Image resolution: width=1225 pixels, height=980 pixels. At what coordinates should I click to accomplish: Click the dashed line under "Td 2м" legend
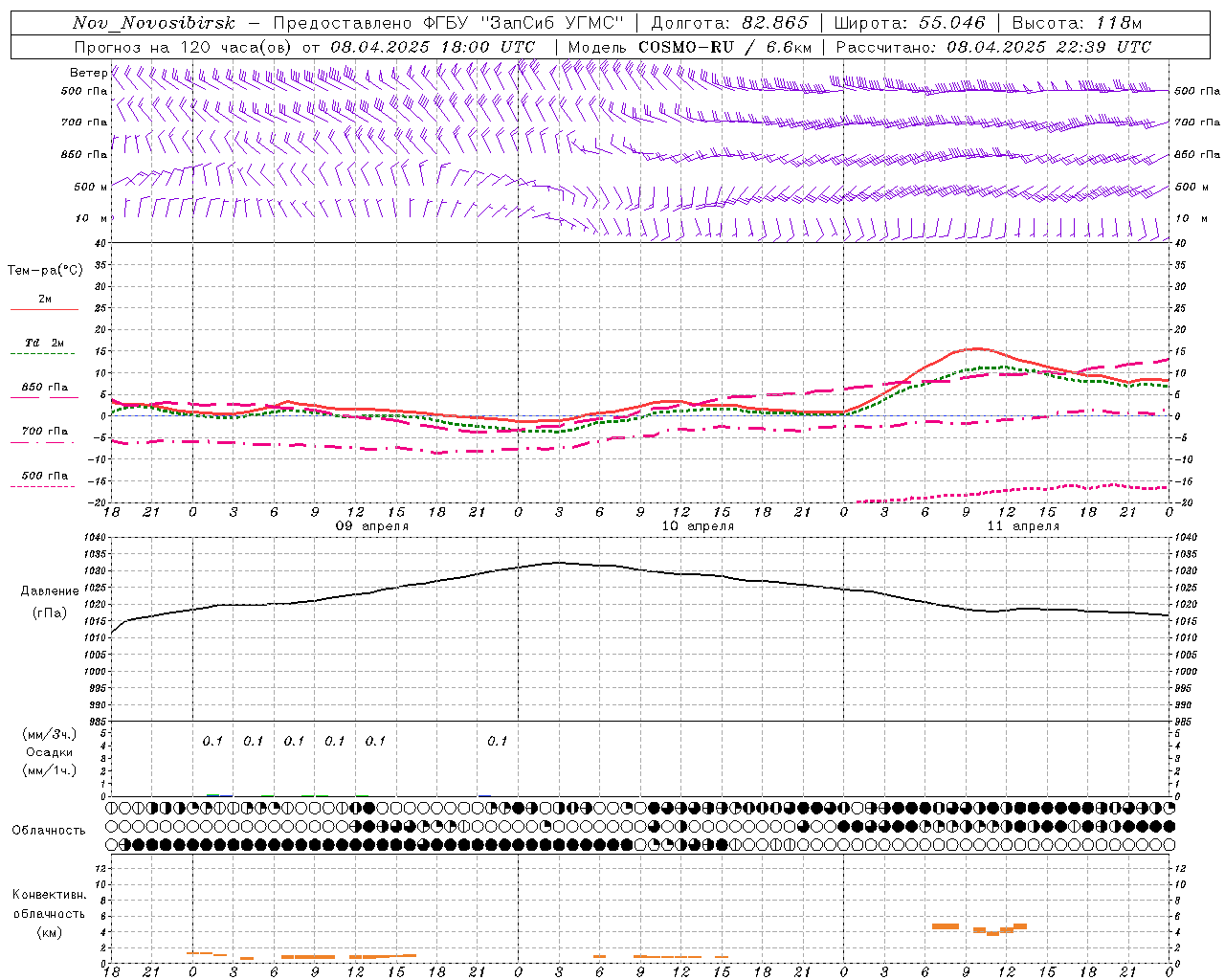coord(43,354)
